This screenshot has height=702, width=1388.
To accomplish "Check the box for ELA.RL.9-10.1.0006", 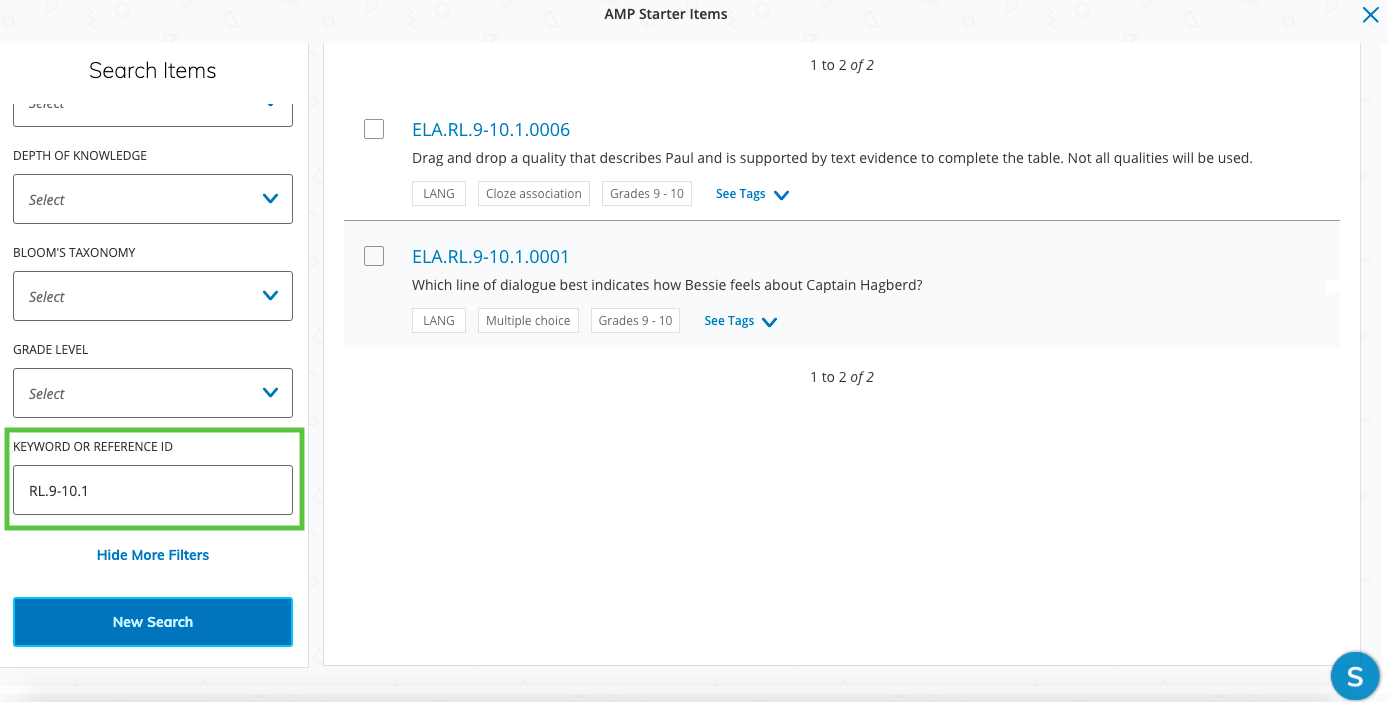I will (374, 129).
